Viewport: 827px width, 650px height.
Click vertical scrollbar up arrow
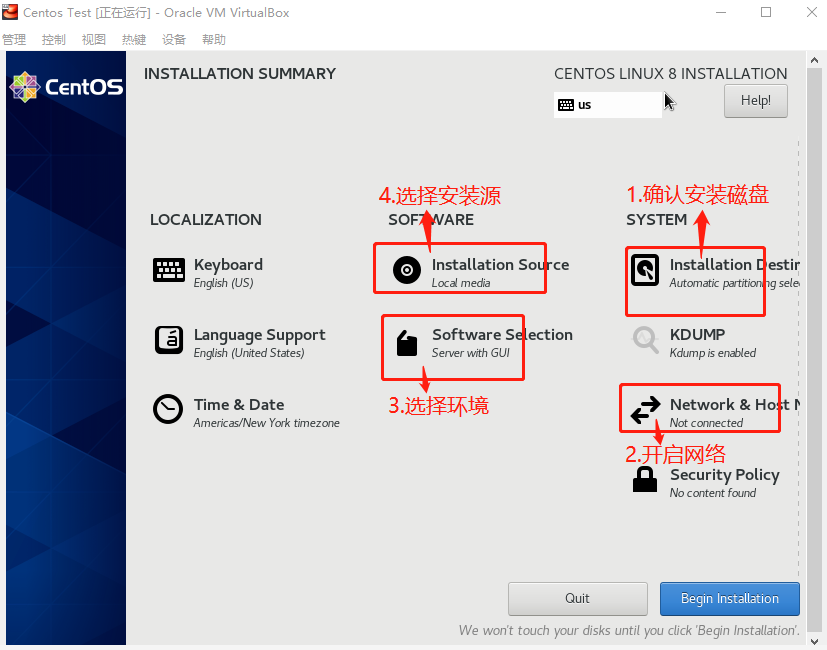pos(814,60)
